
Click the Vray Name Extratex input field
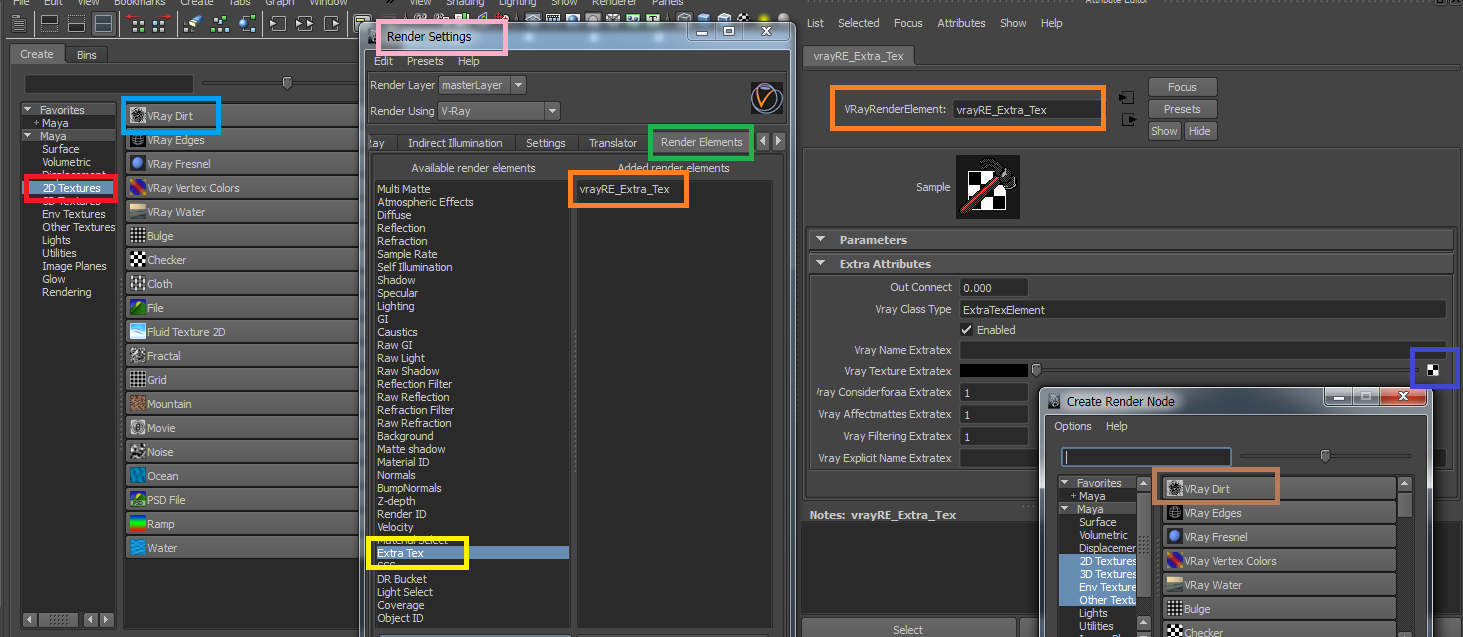tap(1203, 350)
